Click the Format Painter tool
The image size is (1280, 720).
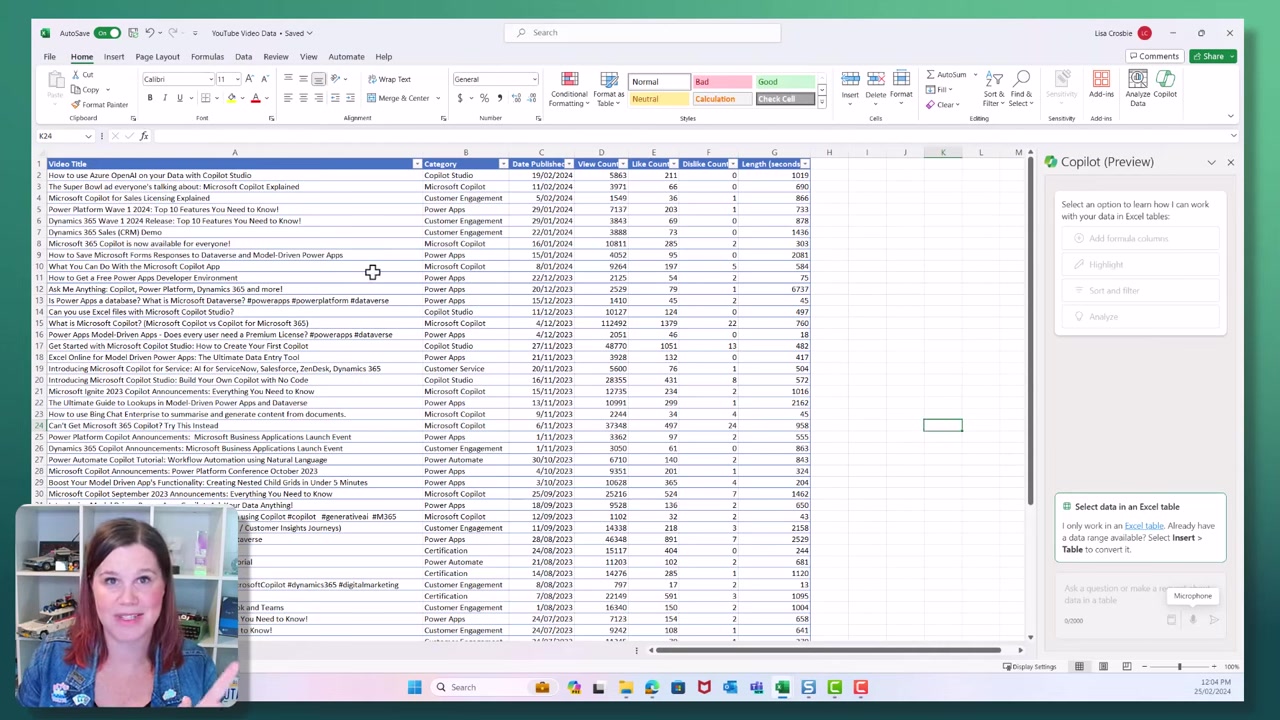coord(100,104)
